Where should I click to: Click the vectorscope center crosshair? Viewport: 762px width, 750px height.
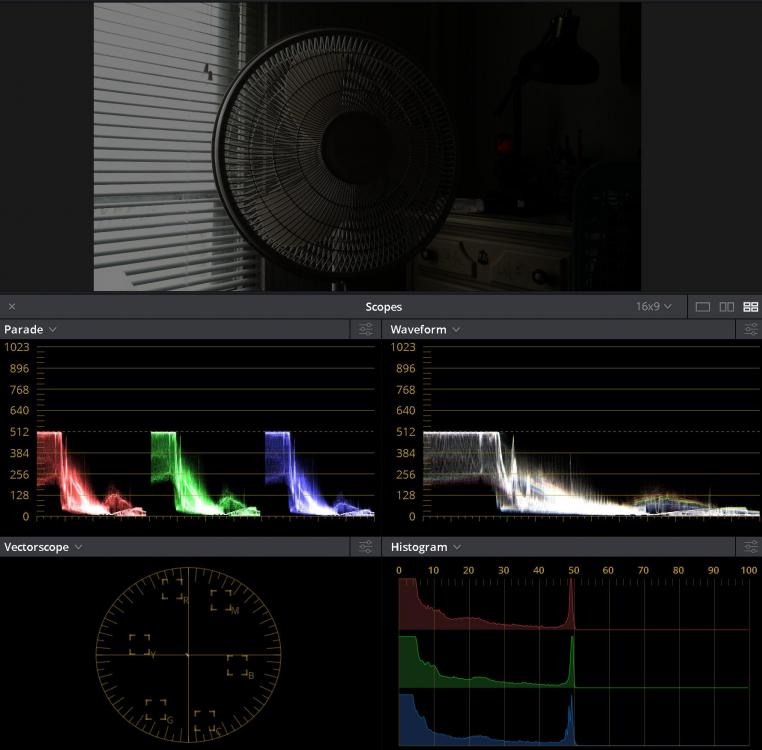point(188,654)
